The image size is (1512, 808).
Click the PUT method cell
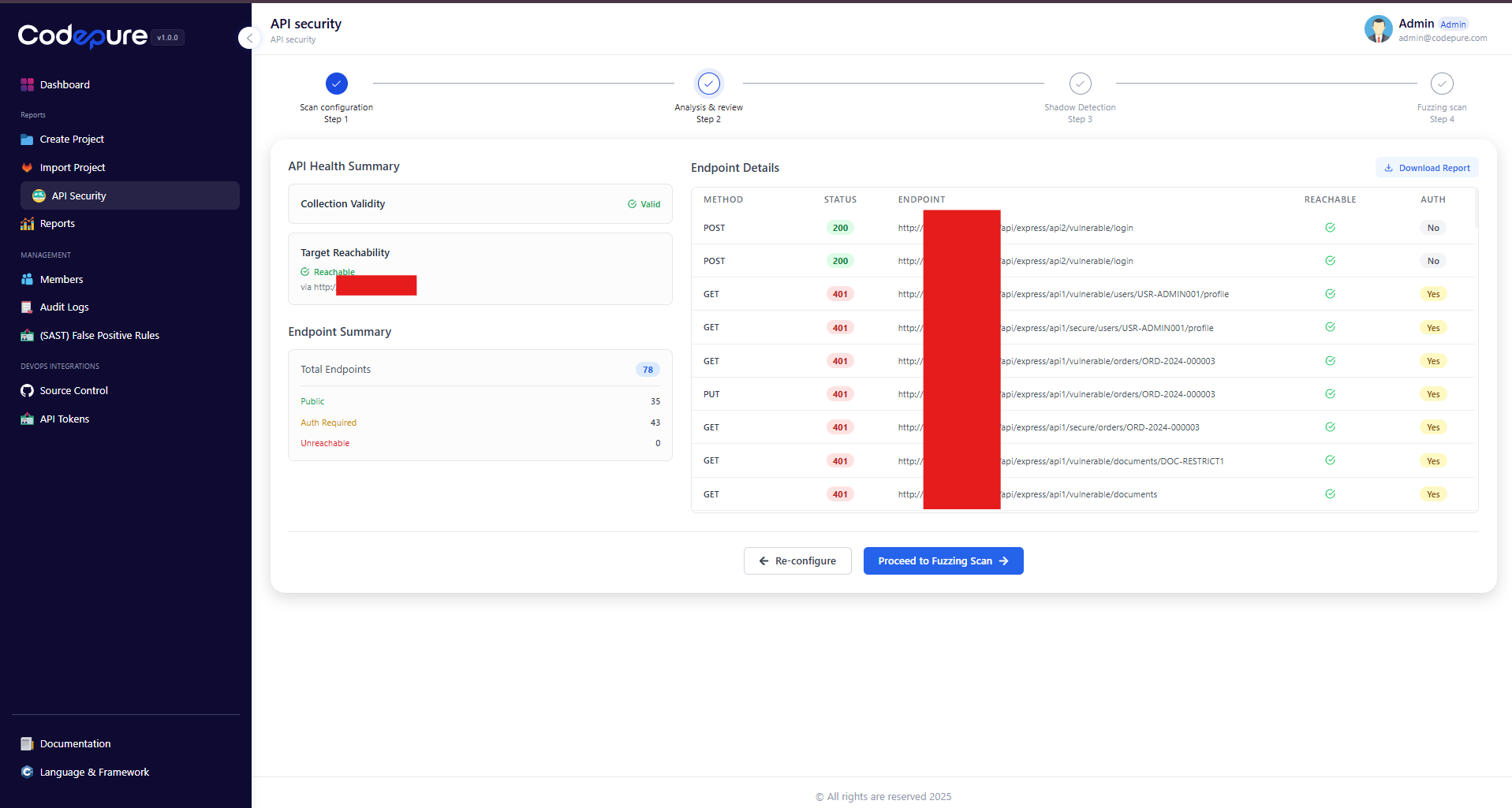click(711, 394)
